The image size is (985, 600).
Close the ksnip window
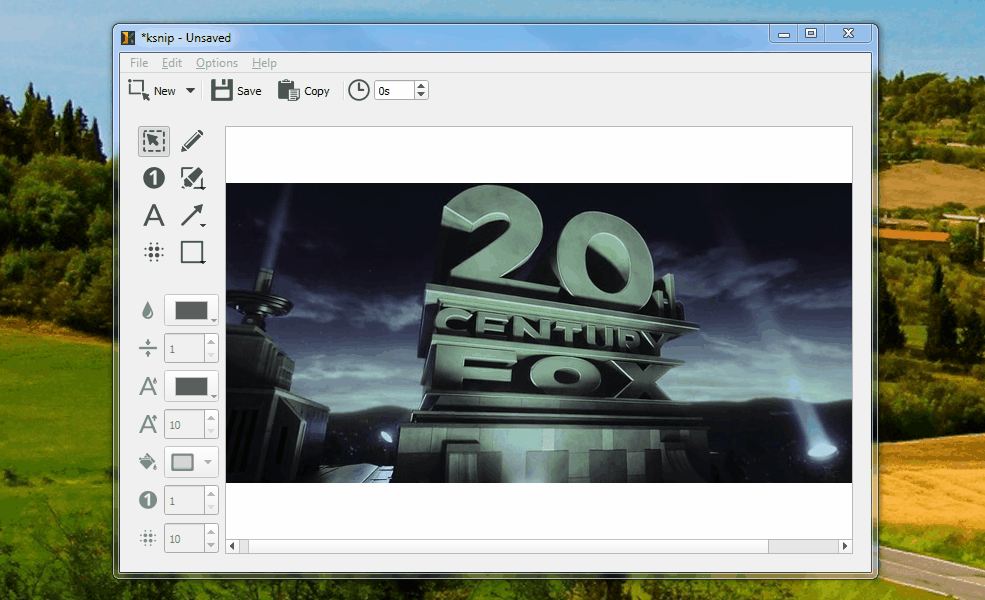click(x=848, y=34)
